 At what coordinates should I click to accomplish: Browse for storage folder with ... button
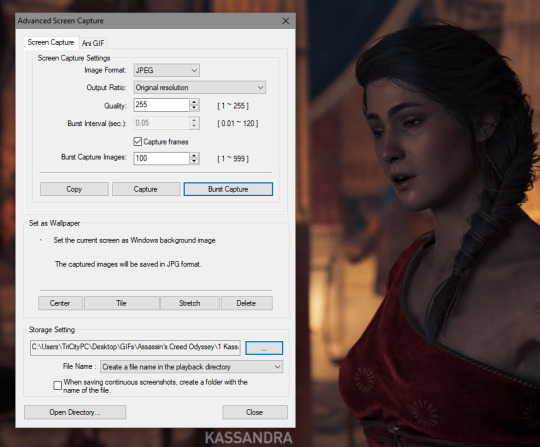tap(264, 348)
